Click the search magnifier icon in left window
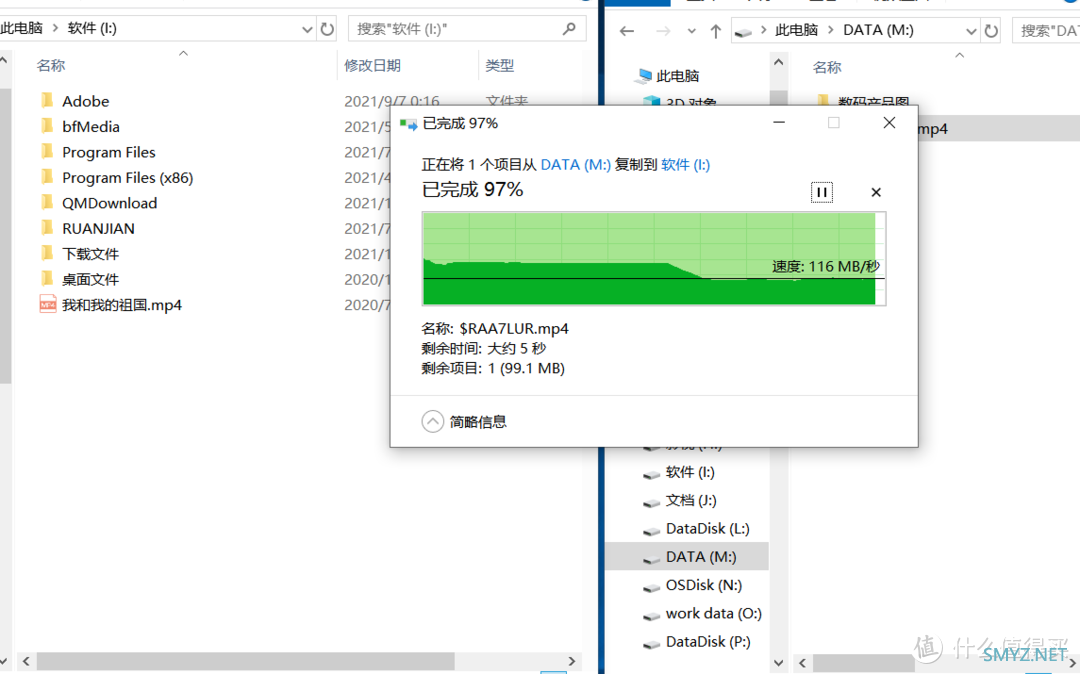The width and height of the screenshot is (1080, 674). tap(569, 29)
